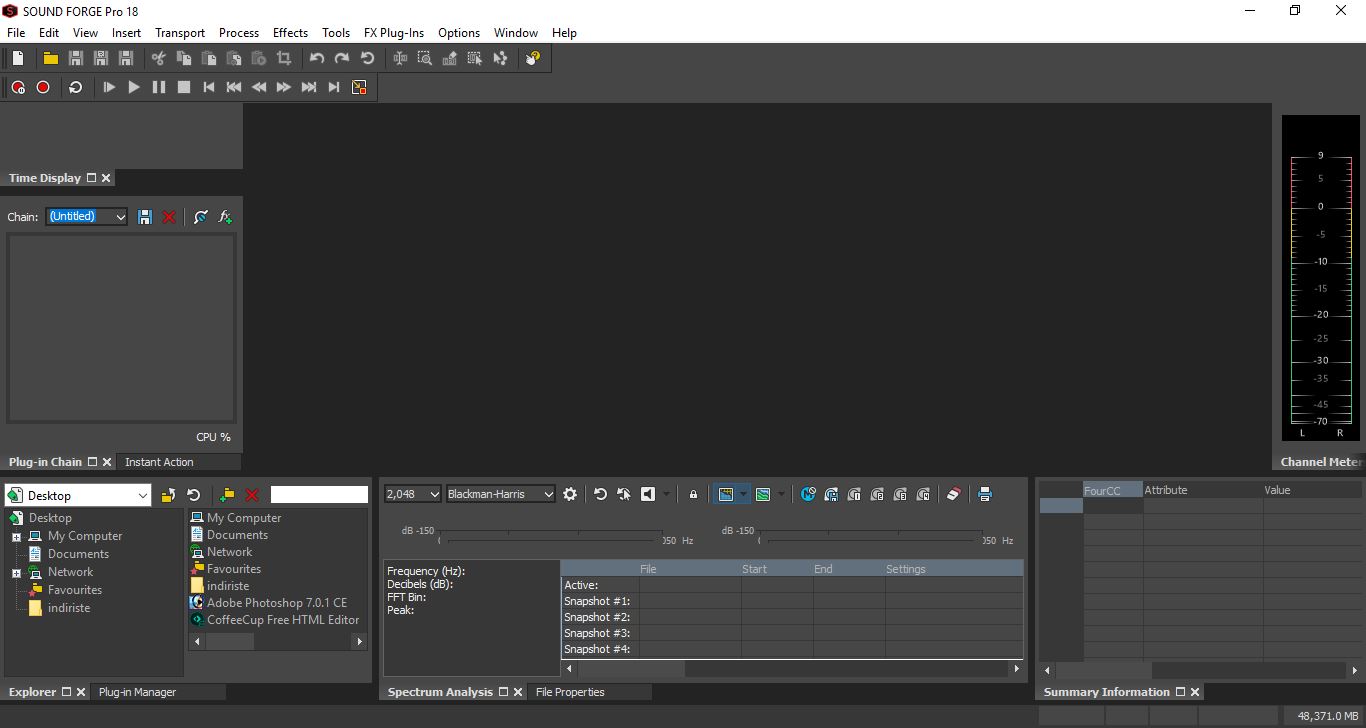Refresh the spectrum analysis display

coord(600,494)
